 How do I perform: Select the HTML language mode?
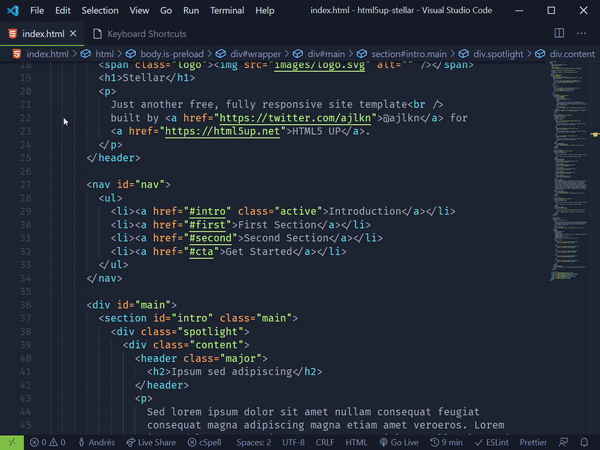click(356, 442)
